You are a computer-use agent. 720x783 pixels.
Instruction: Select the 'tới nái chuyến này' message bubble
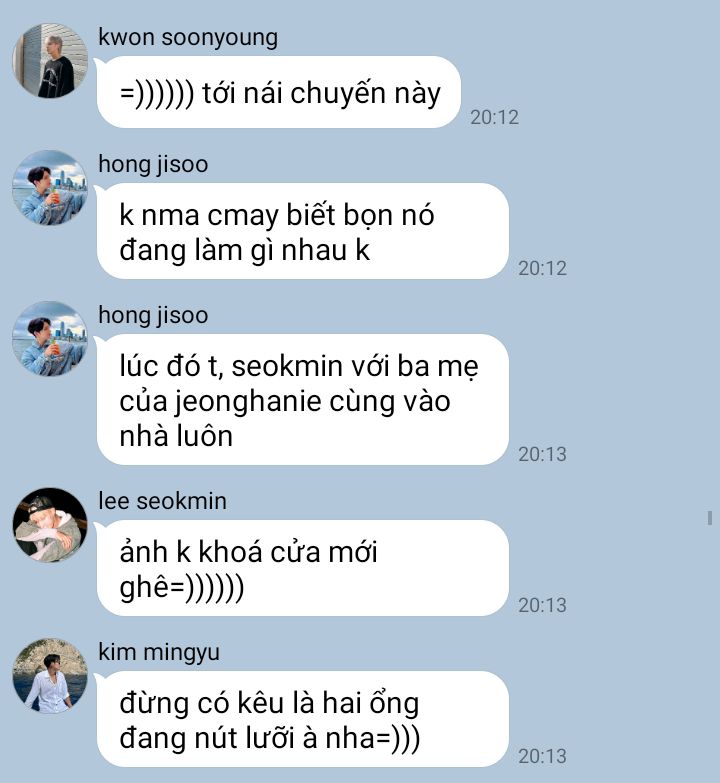[278, 92]
